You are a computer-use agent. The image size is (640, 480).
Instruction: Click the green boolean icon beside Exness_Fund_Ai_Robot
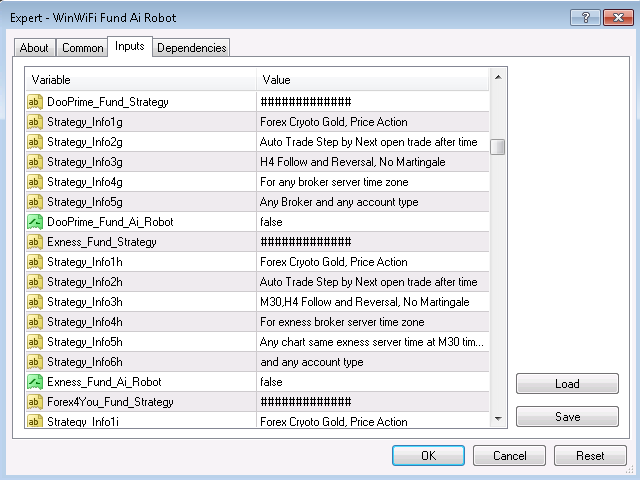tap(35, 382)
